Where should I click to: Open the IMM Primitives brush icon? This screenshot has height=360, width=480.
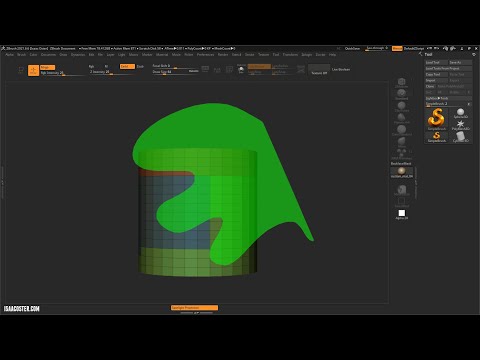401,154
